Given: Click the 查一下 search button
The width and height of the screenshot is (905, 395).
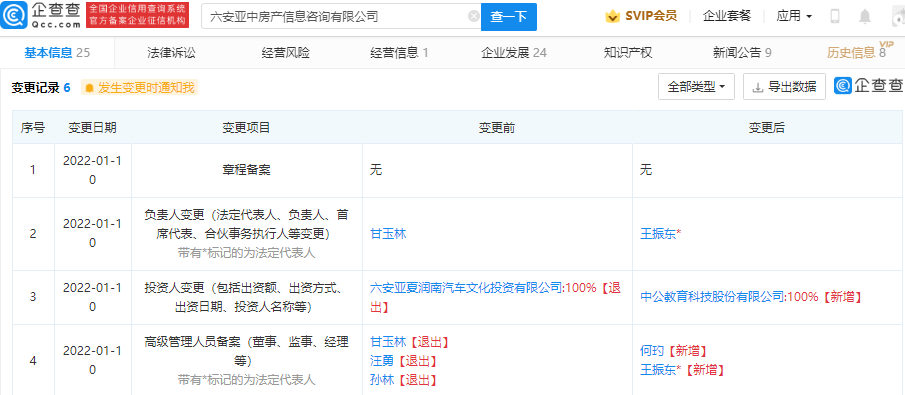Looking at the screenshot, I should (508, 17).
